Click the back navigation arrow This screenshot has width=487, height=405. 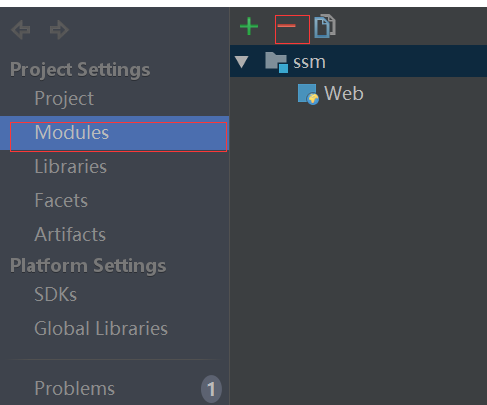click(x=21, y=30)
